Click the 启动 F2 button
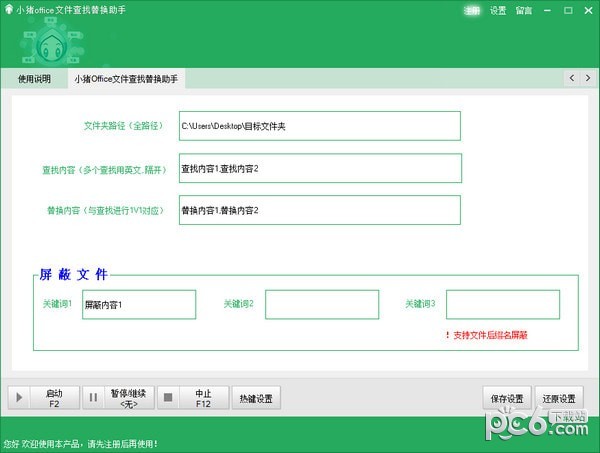Image resolution: width=600 pixels, height=453 pixels. [x=44, y=398]
